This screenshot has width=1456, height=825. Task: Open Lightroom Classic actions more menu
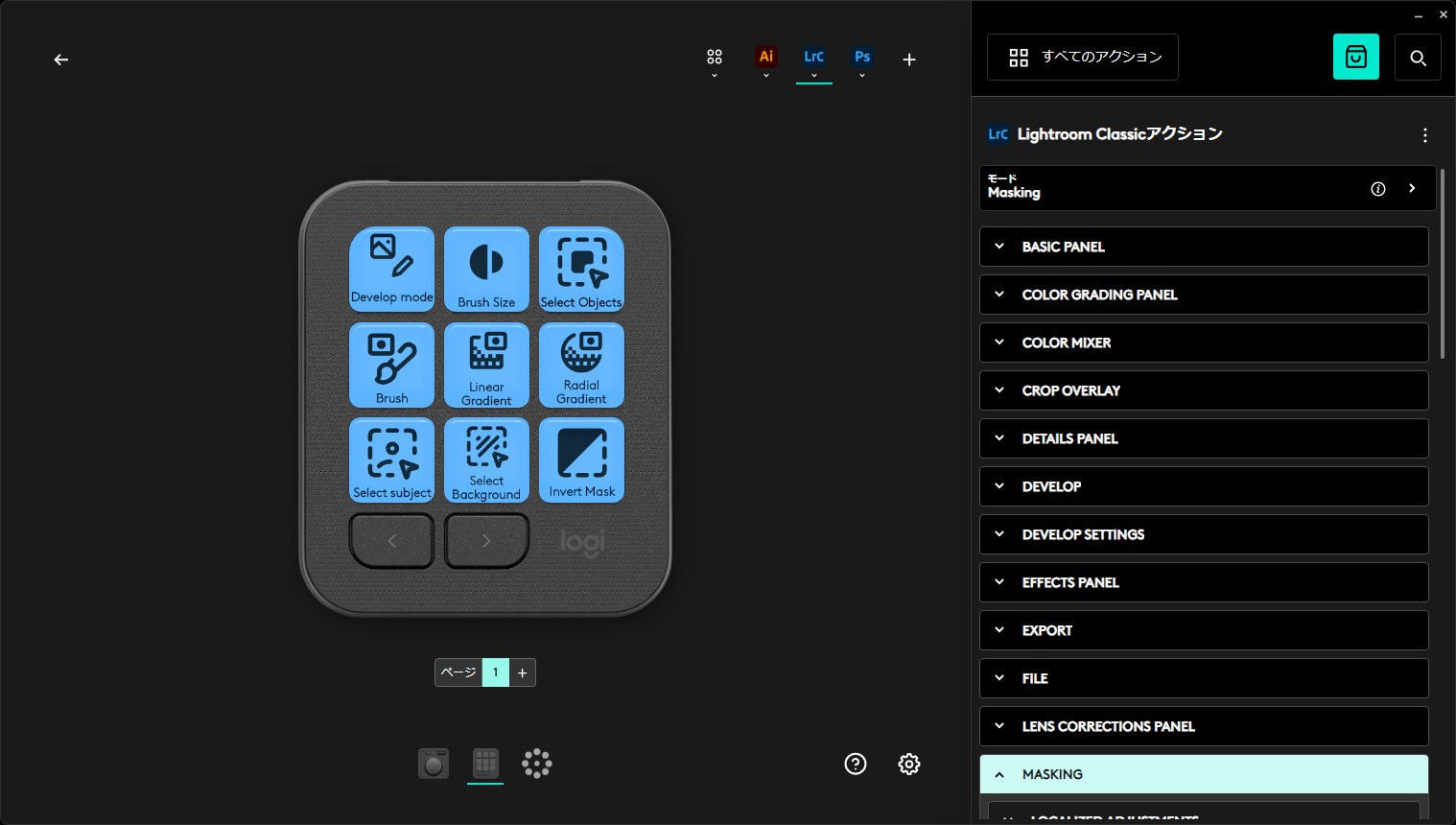click(x=1425, y=135)
